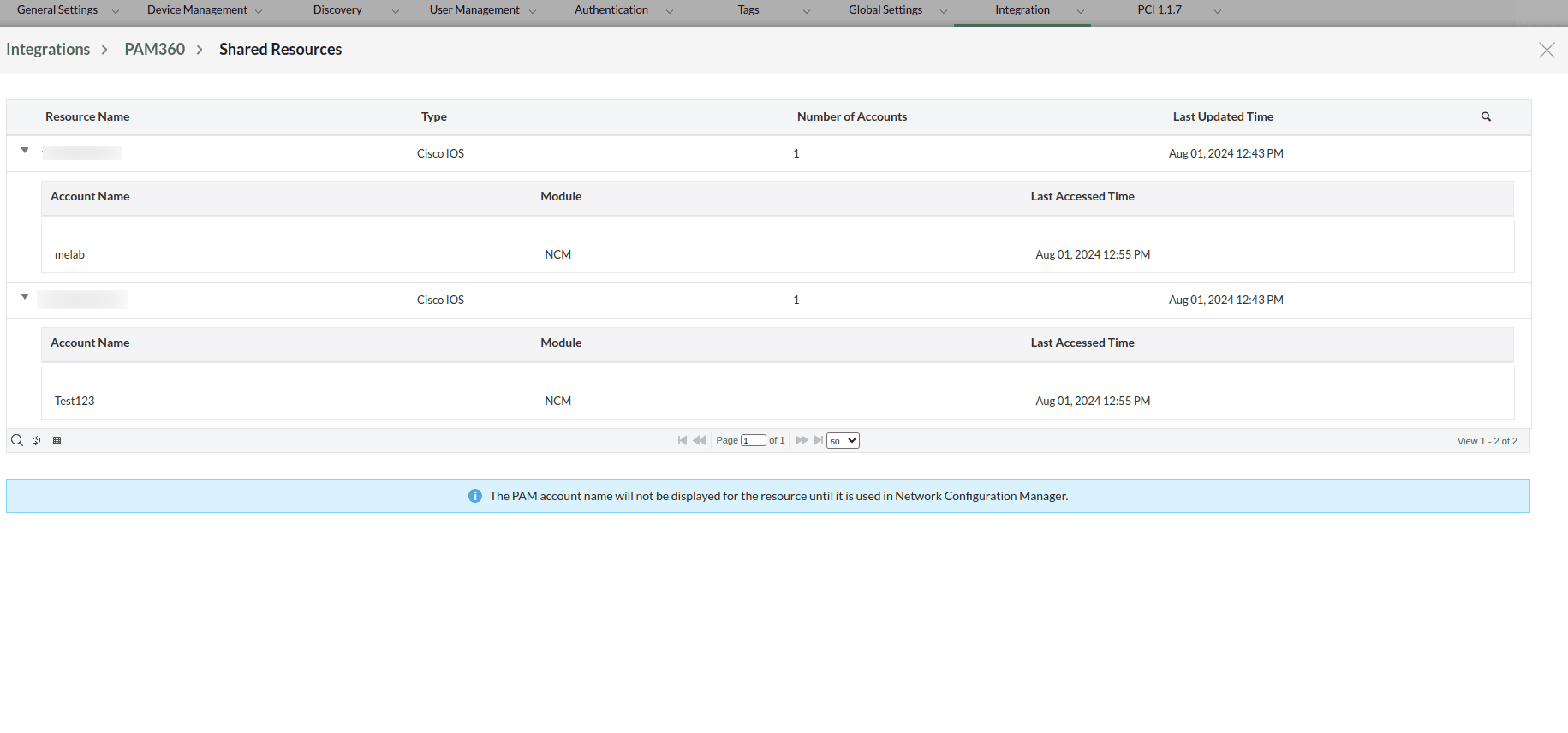Sort by Type column header
This screenshot has width=1568, height=733.
(434, 116)
